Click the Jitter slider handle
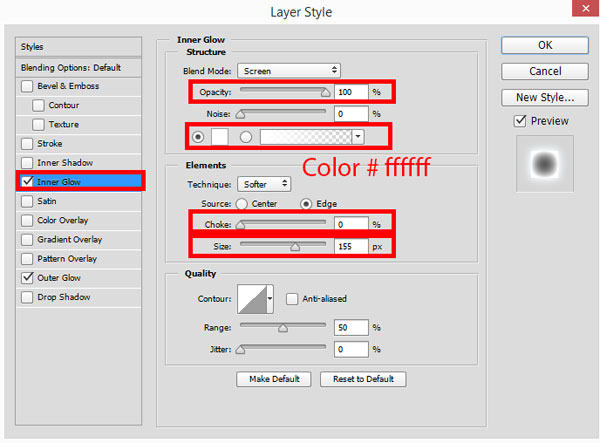600x443 pixels. [x=240, y=350]
